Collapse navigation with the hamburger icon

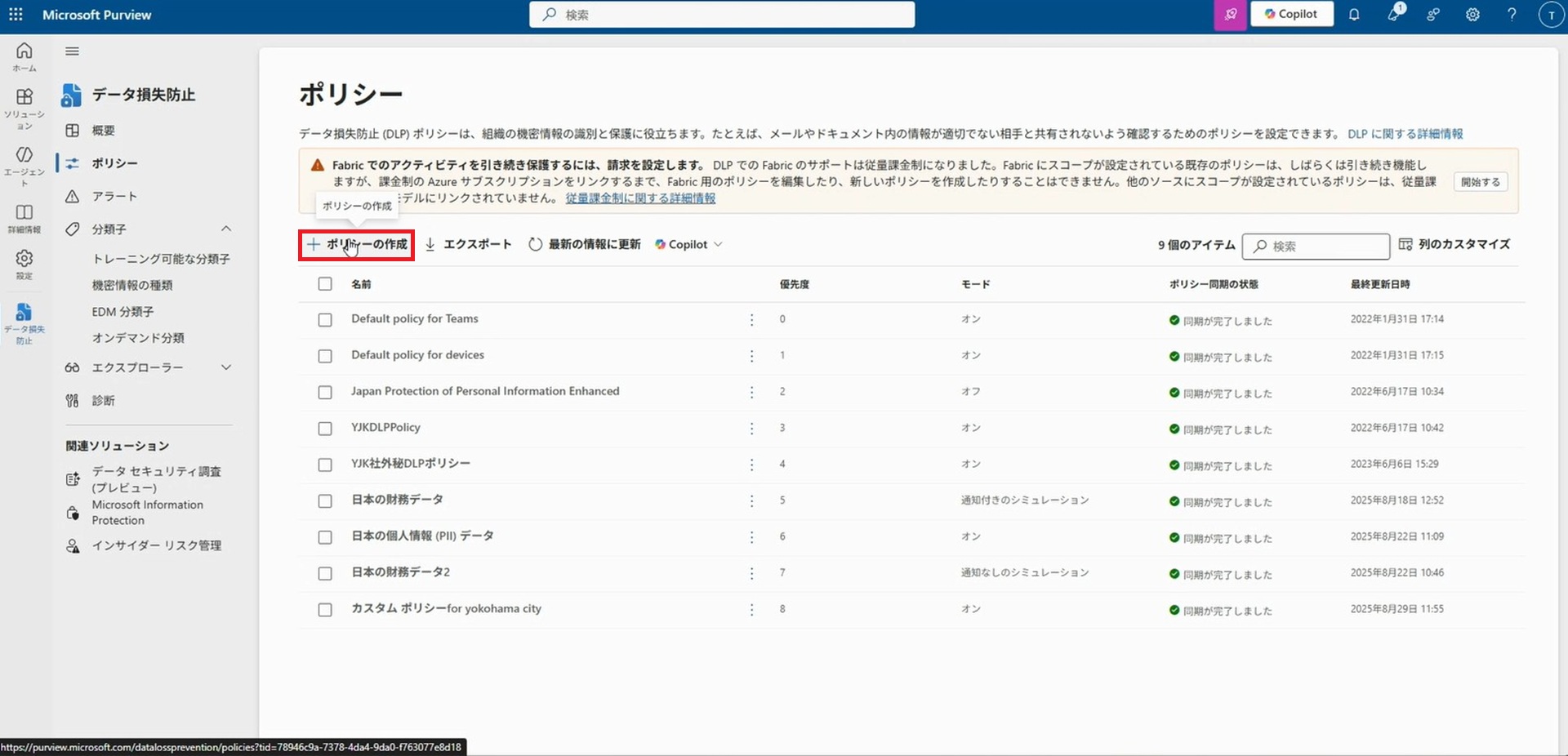(73, 51)
